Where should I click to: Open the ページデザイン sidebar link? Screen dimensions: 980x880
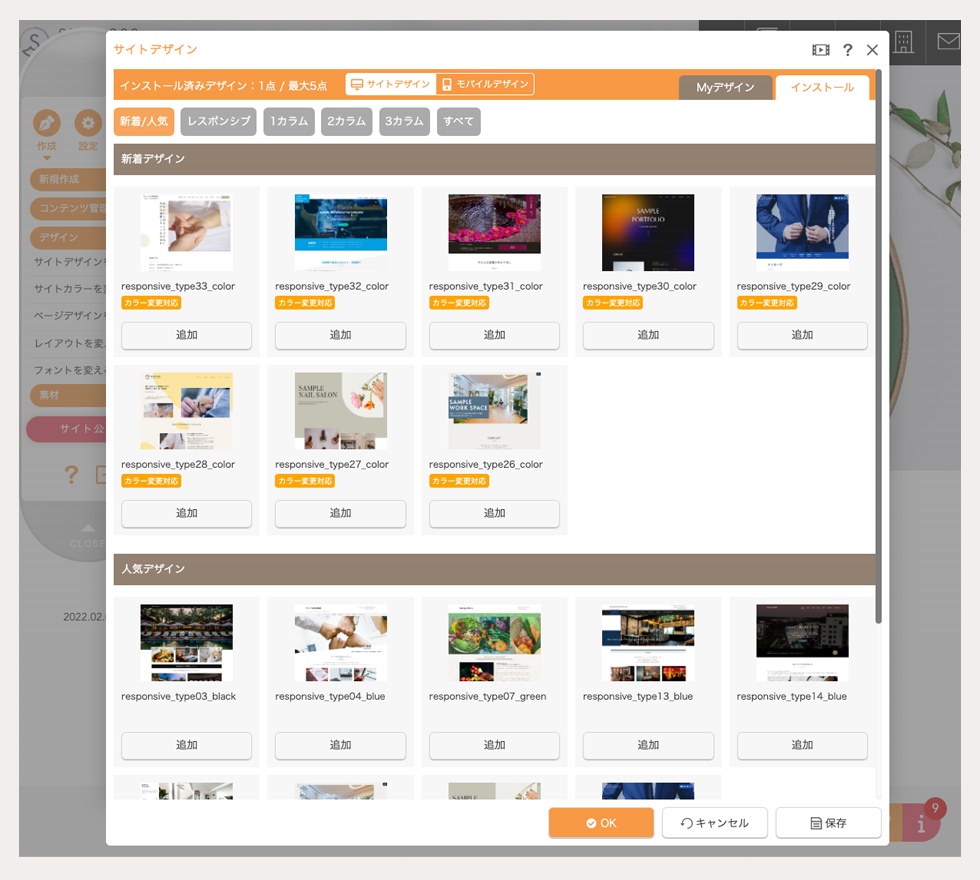coord(69,316)
